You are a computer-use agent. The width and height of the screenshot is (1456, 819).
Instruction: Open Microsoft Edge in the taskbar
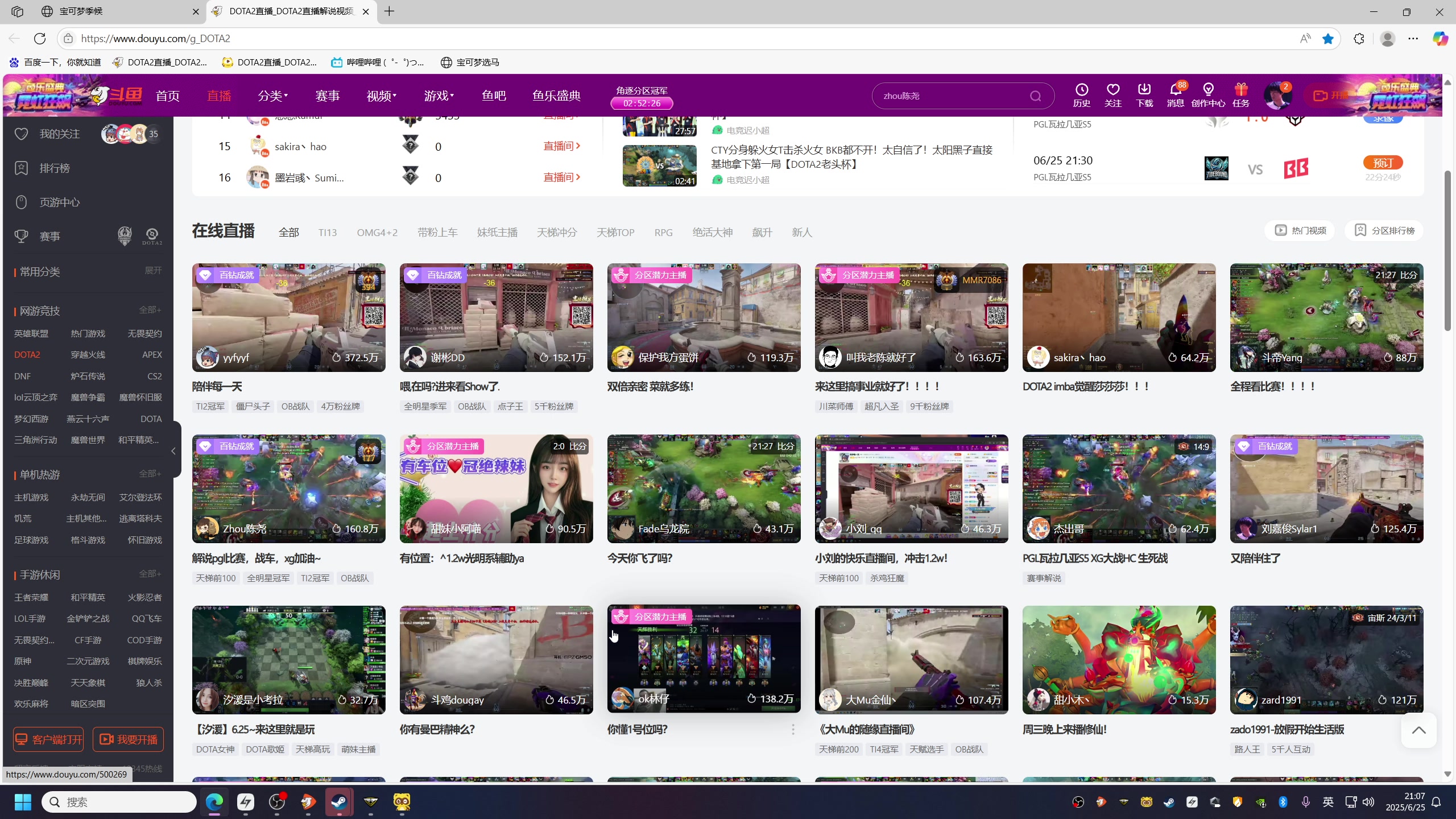pyautogui.click(x=214, y=802)
